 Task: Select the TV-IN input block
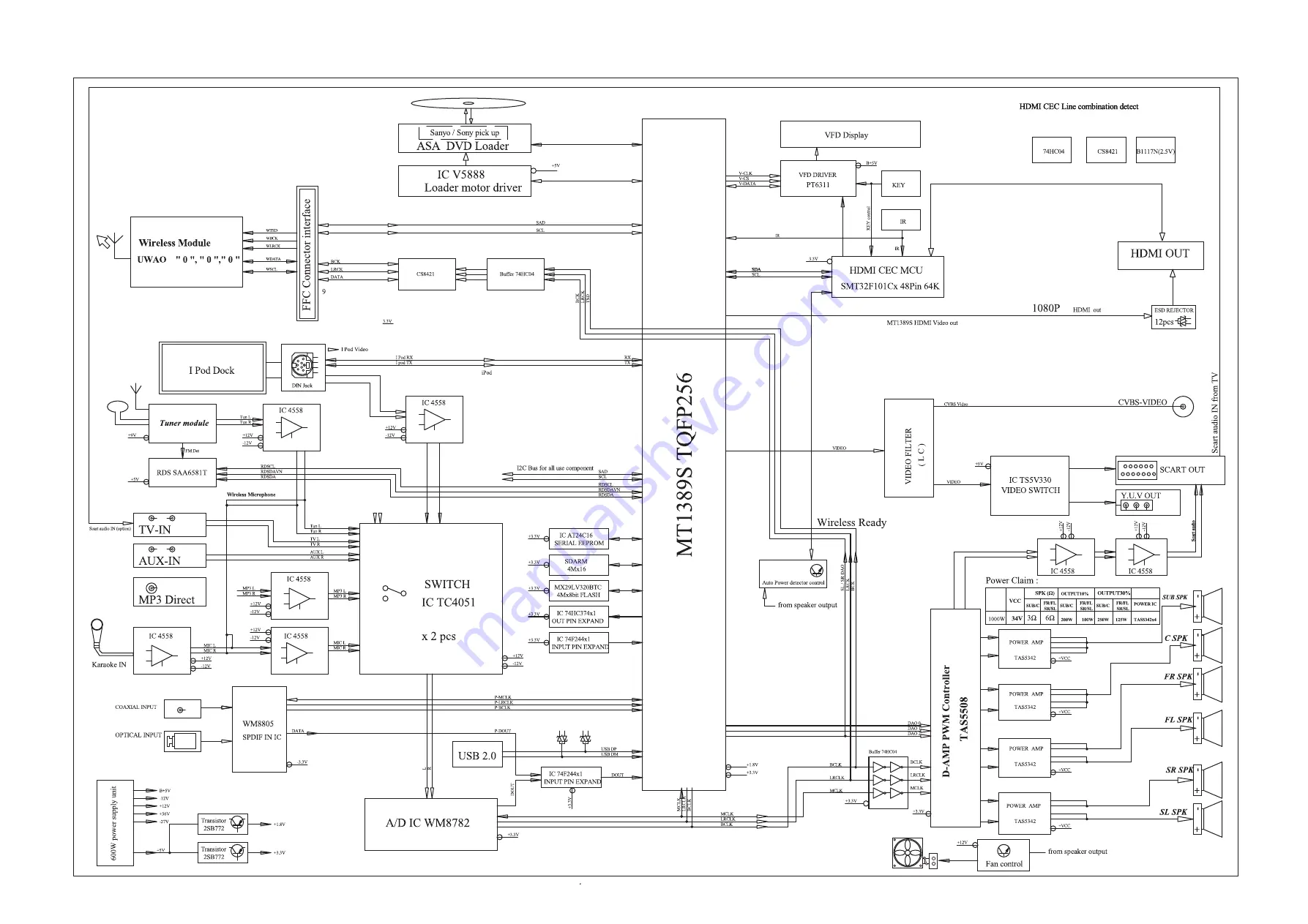(169, 525)
